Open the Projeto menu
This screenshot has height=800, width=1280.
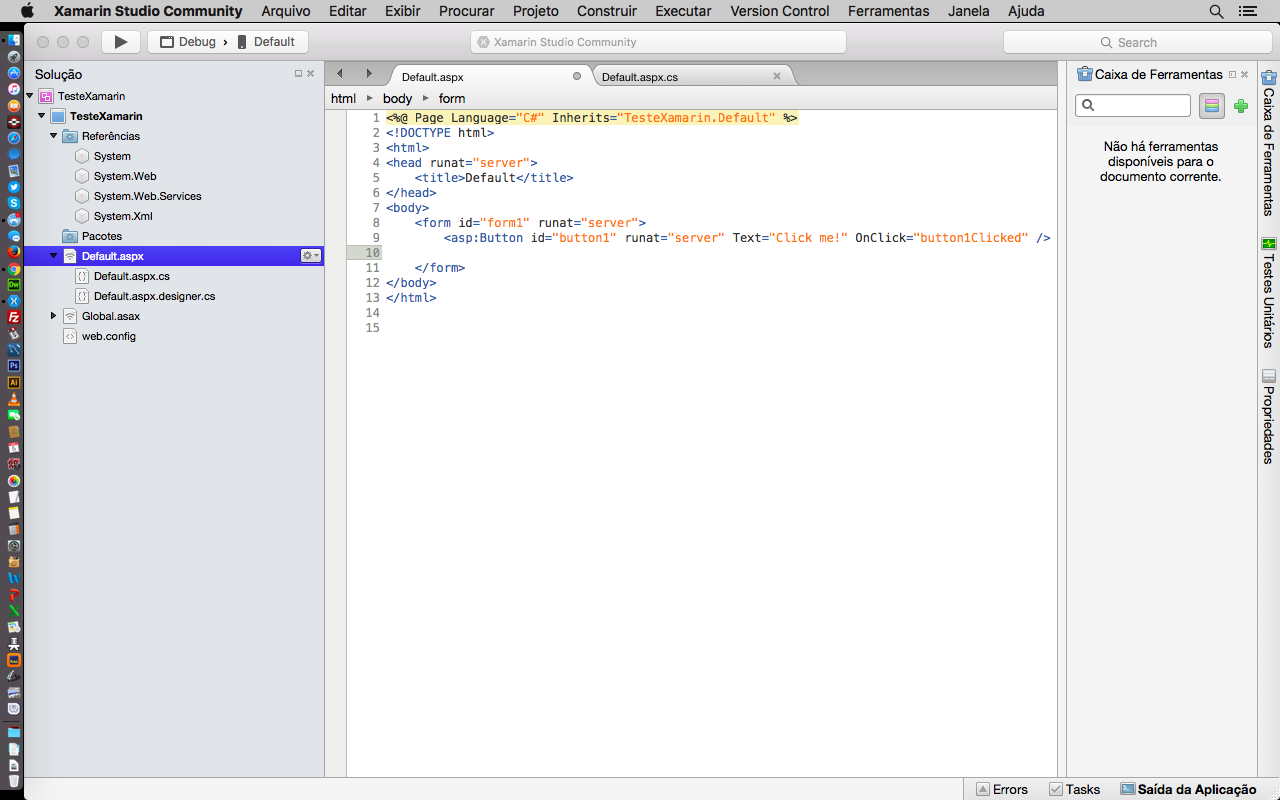pos(536,11)
